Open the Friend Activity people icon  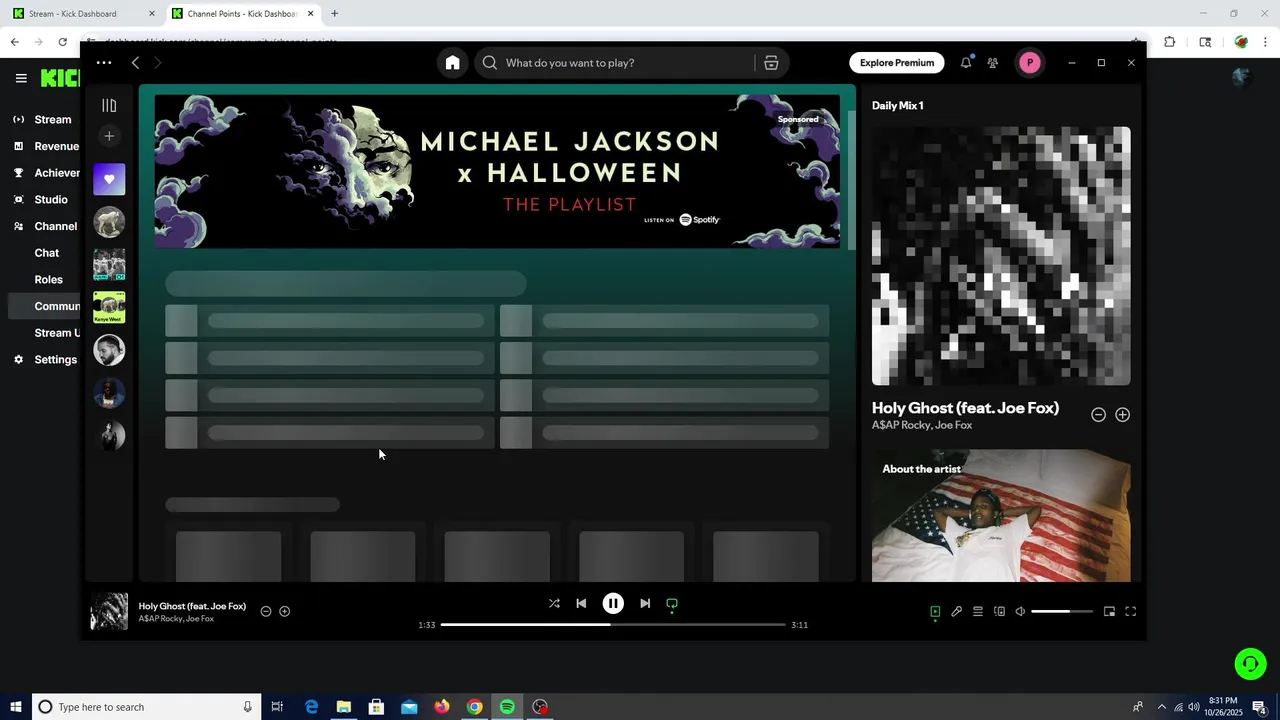[x=992, y=63]
